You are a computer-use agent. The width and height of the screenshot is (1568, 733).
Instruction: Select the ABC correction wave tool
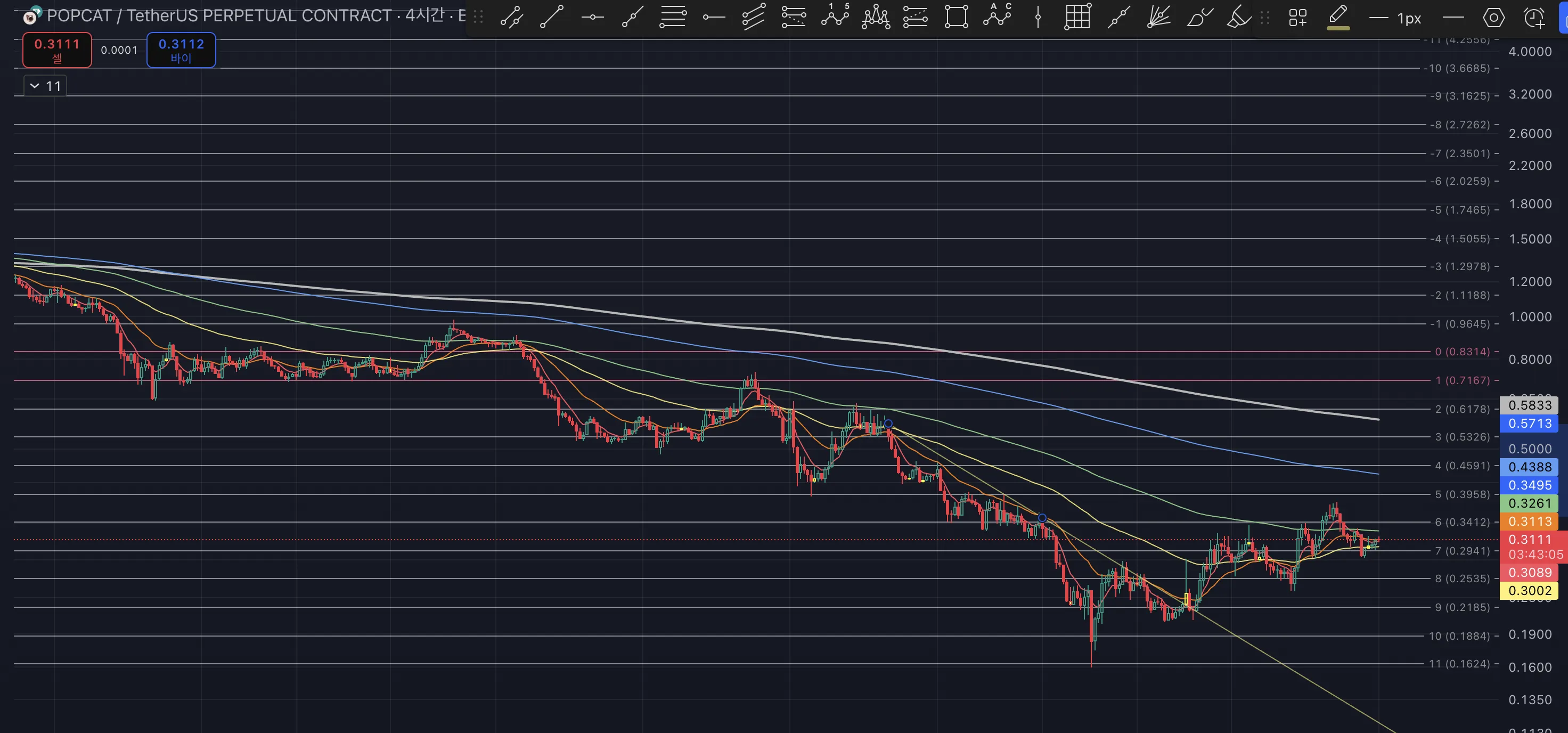(x=997, y=15)
